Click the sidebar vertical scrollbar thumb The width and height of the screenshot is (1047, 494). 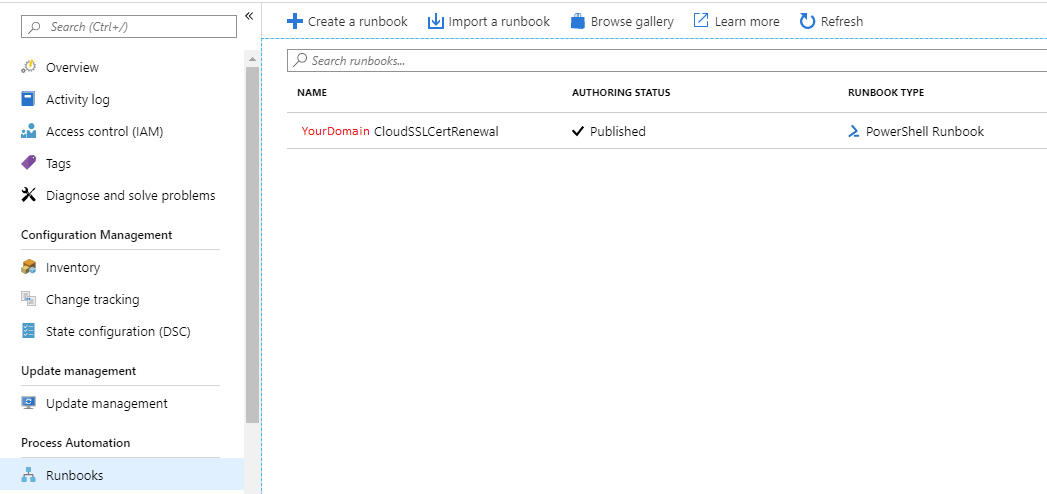(x=252, y=245)
